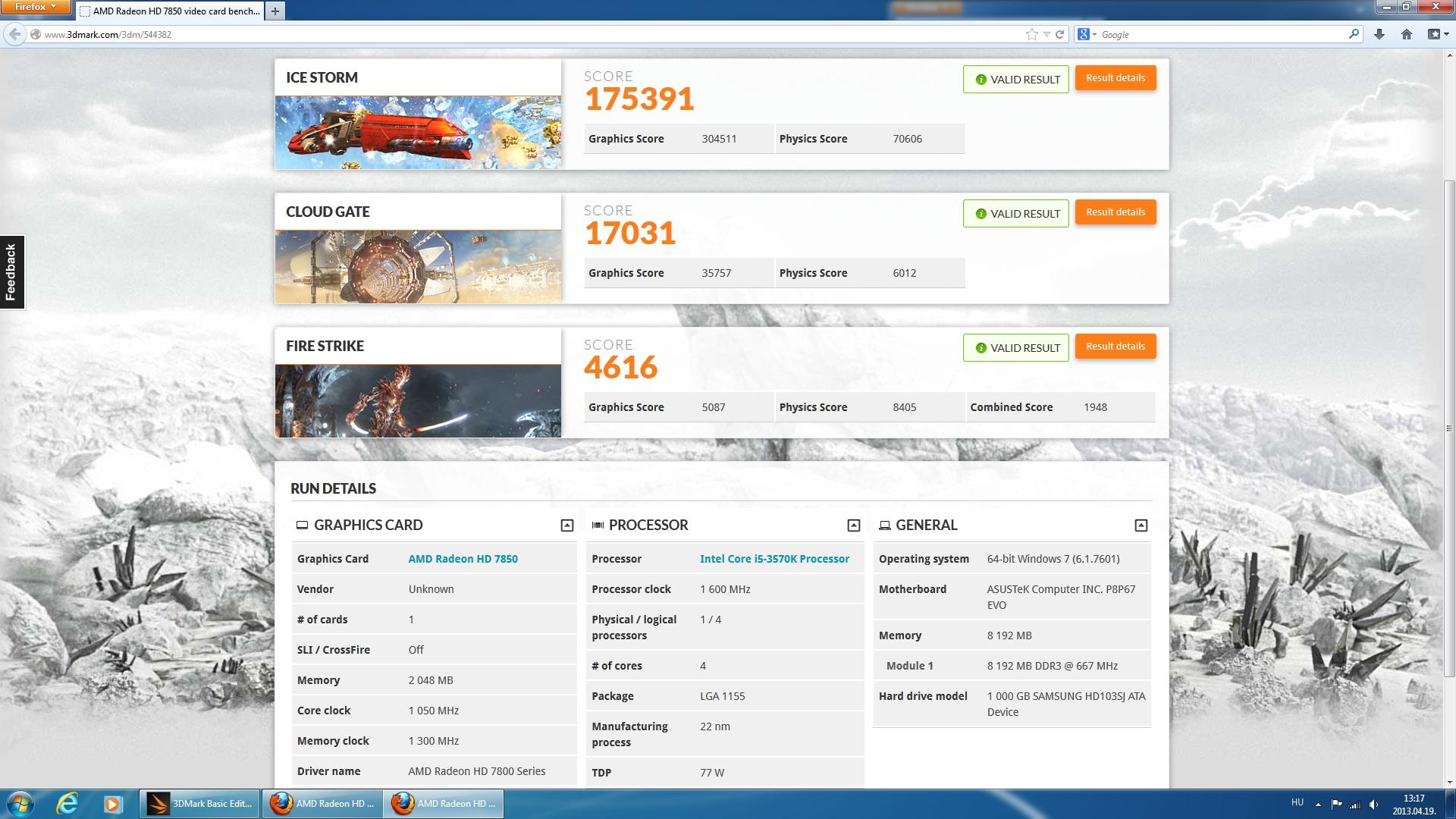Click the Google search input field
The height and width of the screenshot is (819, 1456).
[1222, 34]
